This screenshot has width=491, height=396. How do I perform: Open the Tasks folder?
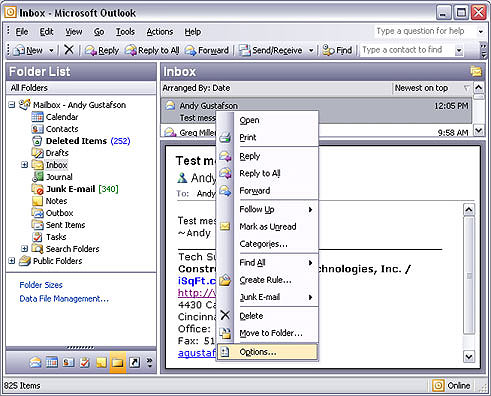click(x=49, y=237)
